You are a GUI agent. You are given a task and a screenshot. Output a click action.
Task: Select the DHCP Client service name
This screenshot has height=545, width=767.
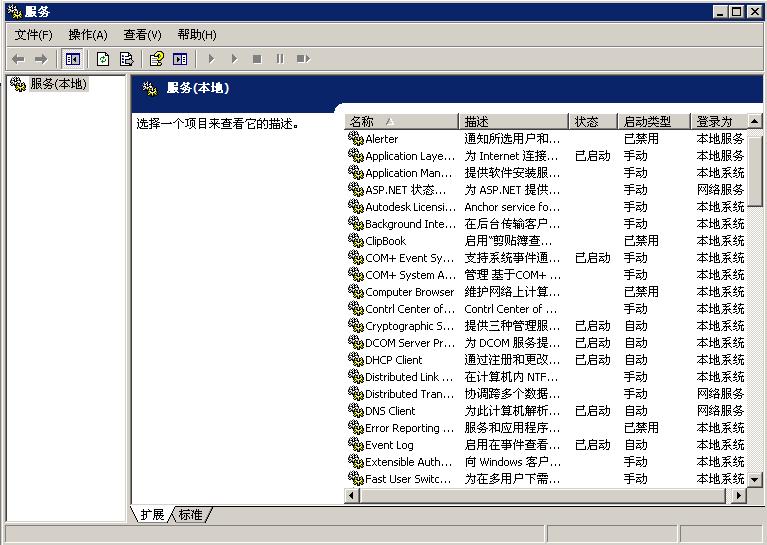click(393, 360)
